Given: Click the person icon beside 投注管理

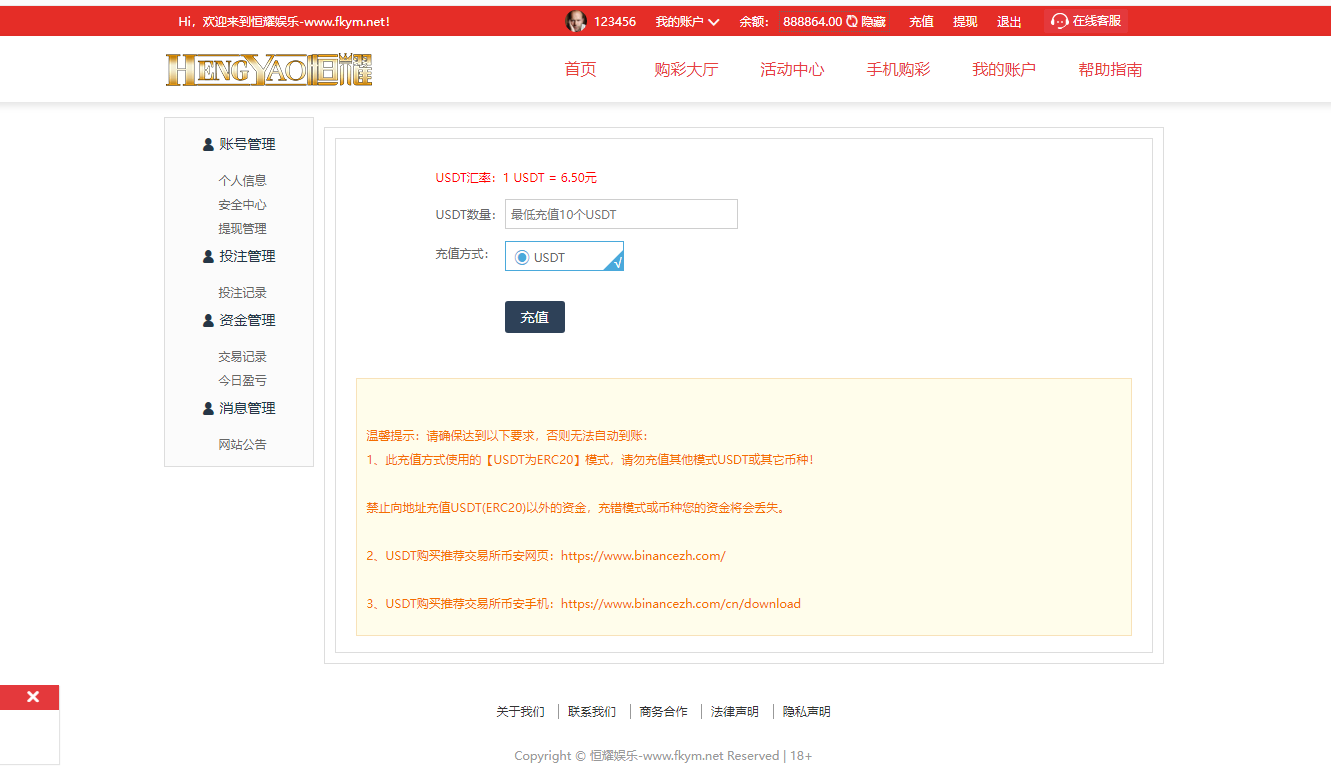Looking at the screenshot, I should pos(207,255).
